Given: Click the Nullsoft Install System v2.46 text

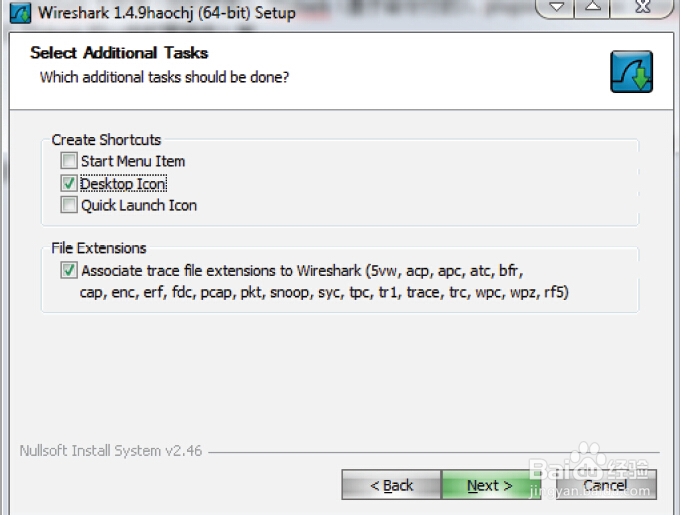Looking at the screenshot, I should tap(110, 451).
